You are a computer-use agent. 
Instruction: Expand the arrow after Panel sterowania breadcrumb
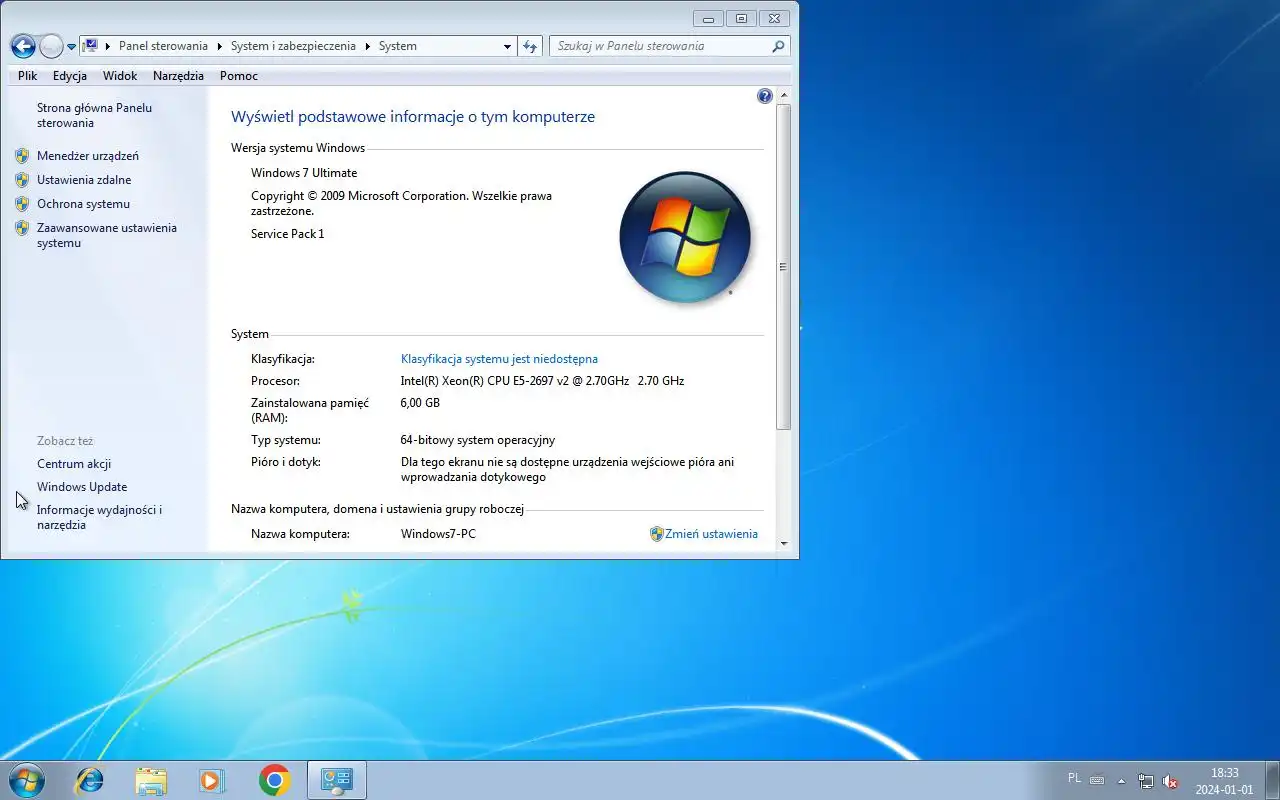click(x=219, y=46)
